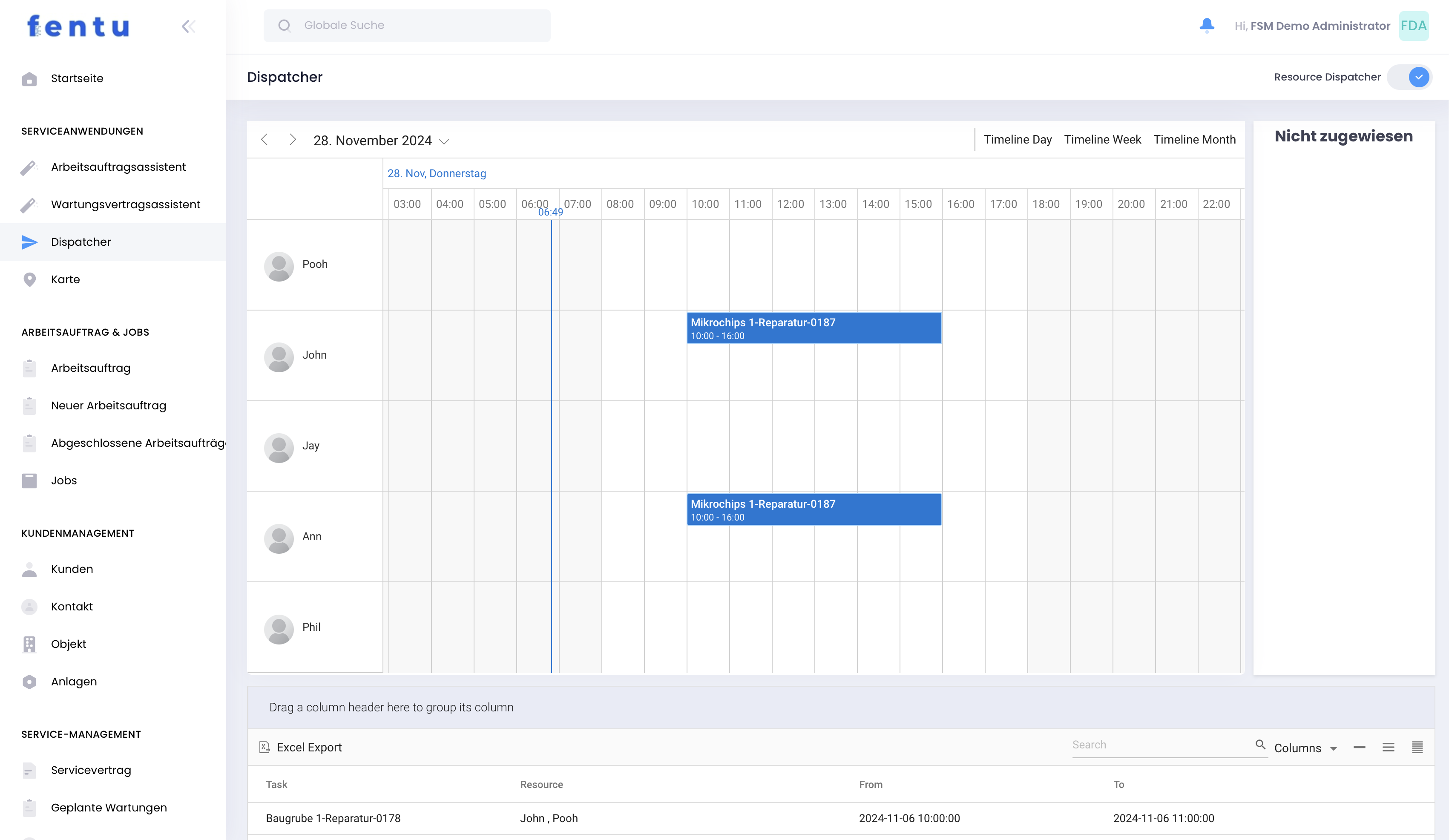1449x840 pixels.
Task: Set compact row density (single line icon)
Action: coord(1359,748)
